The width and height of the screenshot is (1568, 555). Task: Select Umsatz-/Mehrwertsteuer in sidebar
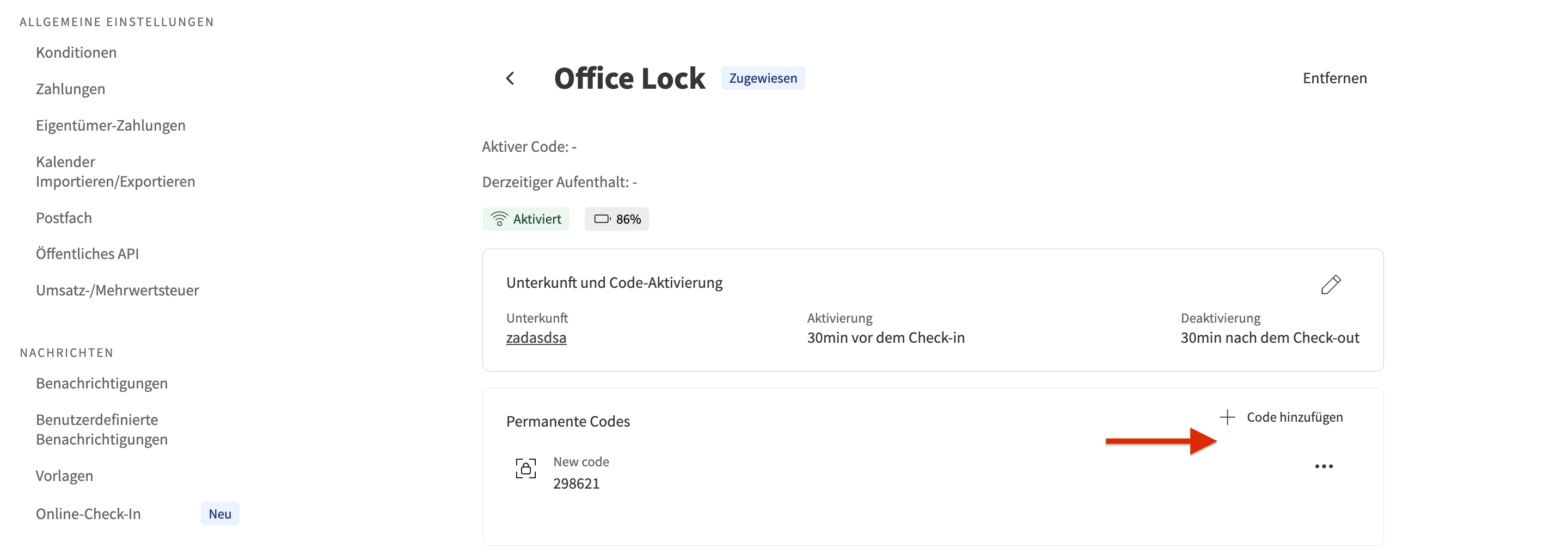pyautogui.click(x=118, y=290)
